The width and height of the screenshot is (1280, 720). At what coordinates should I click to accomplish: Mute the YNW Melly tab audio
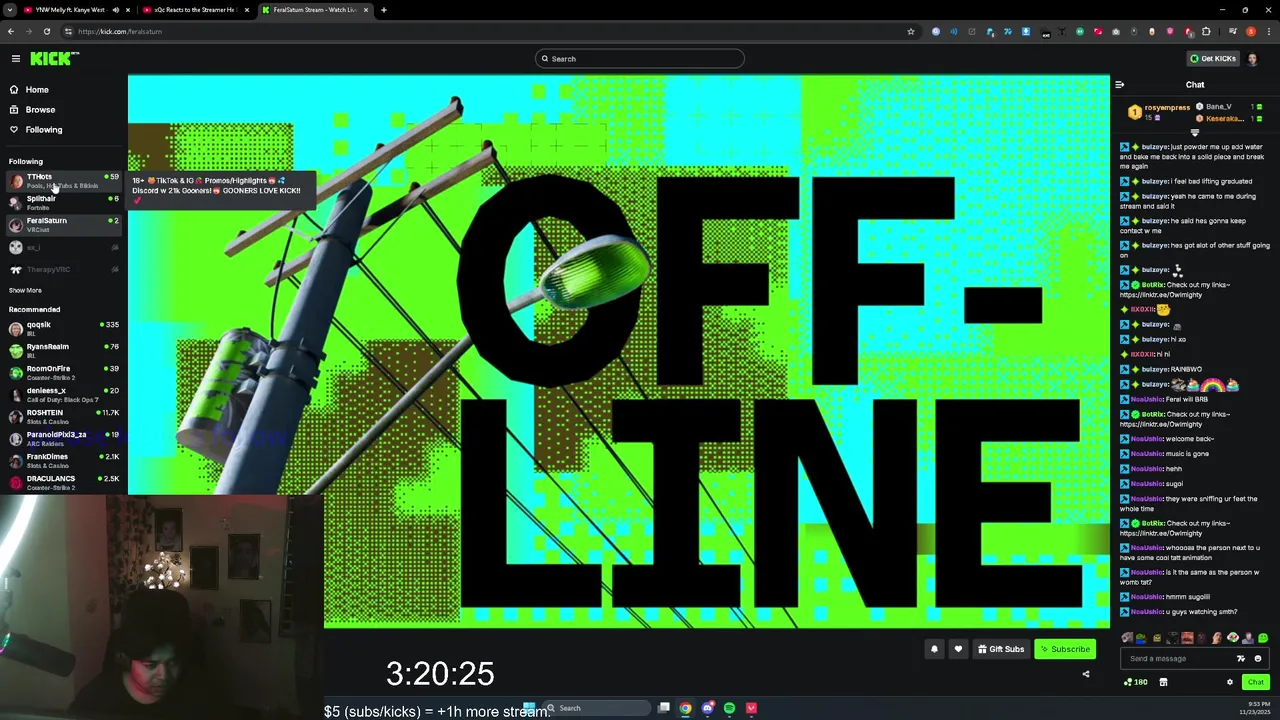(x=115, y=10)
